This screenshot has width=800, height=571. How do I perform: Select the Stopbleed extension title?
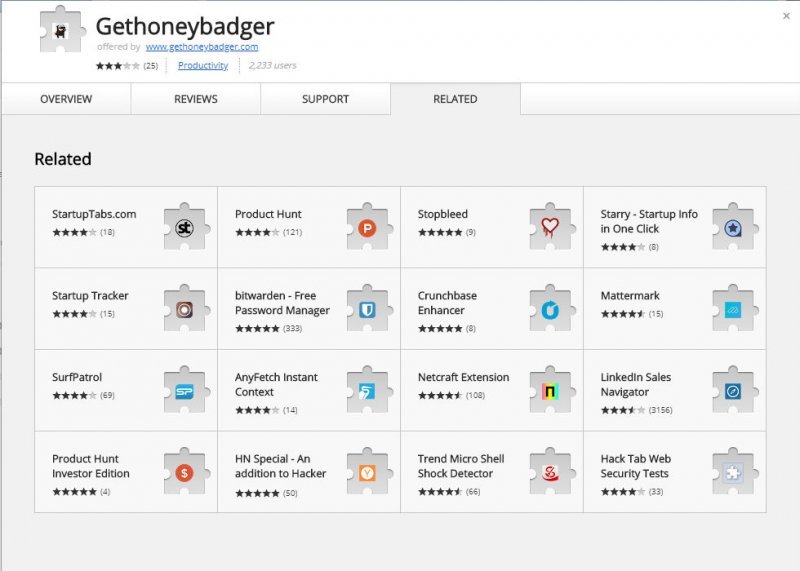point(442,214)
